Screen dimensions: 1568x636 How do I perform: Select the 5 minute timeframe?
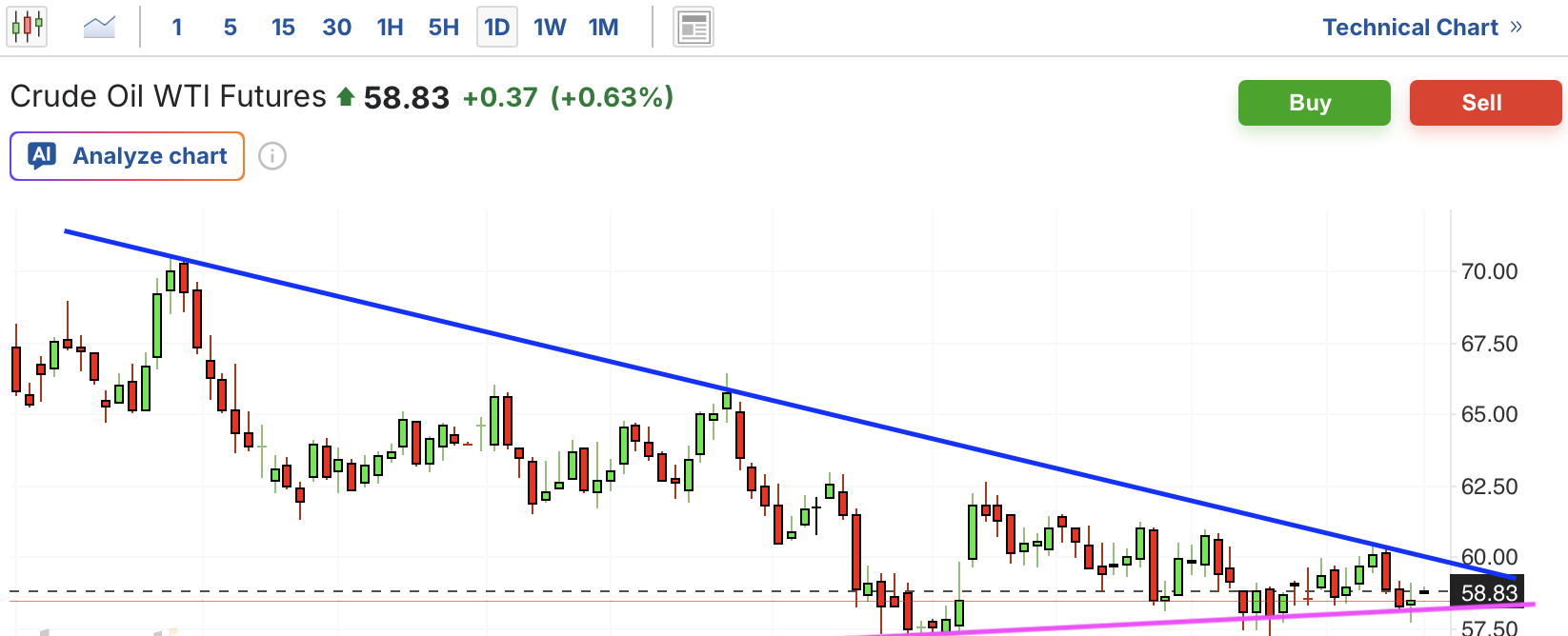pos(231,28)
